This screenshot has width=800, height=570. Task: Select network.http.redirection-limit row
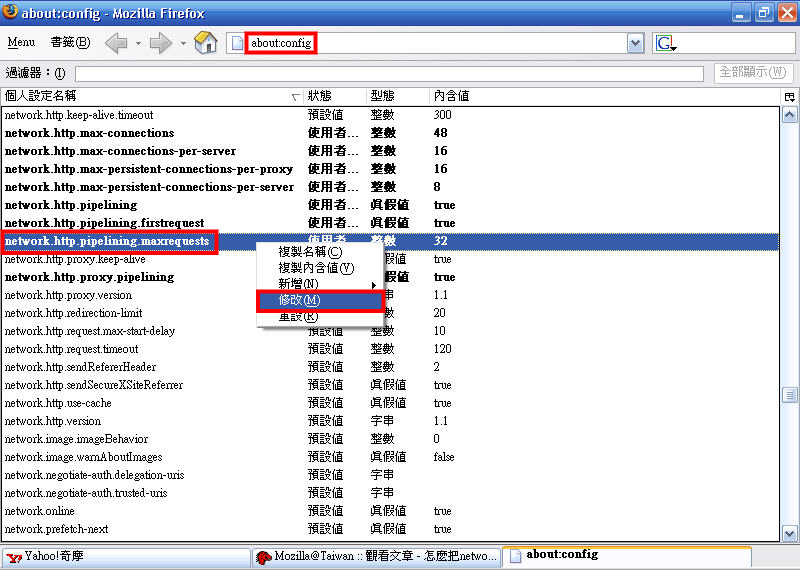click(390, 313)
